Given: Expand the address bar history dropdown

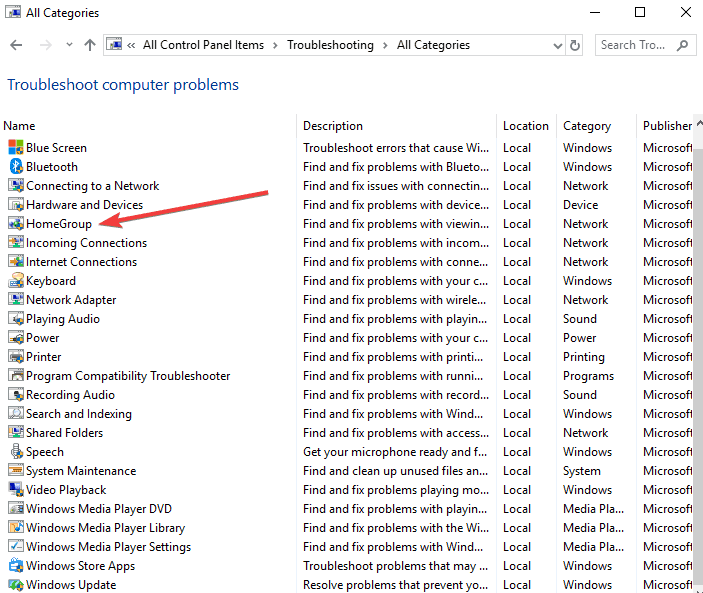Looking at the screenshot, I should pyautogui.click(x=557, y=45).
